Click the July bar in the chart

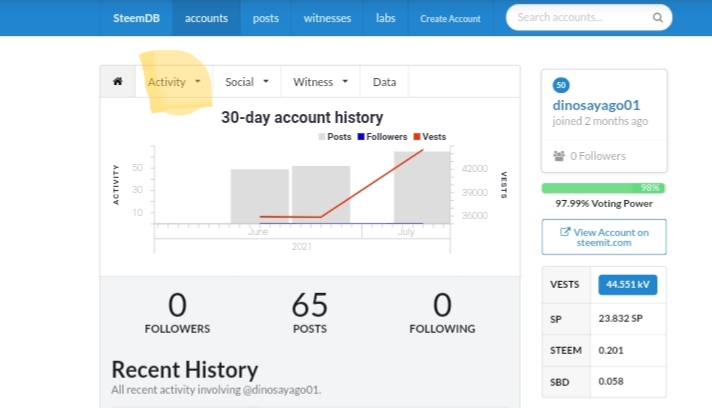coord(422,187)
